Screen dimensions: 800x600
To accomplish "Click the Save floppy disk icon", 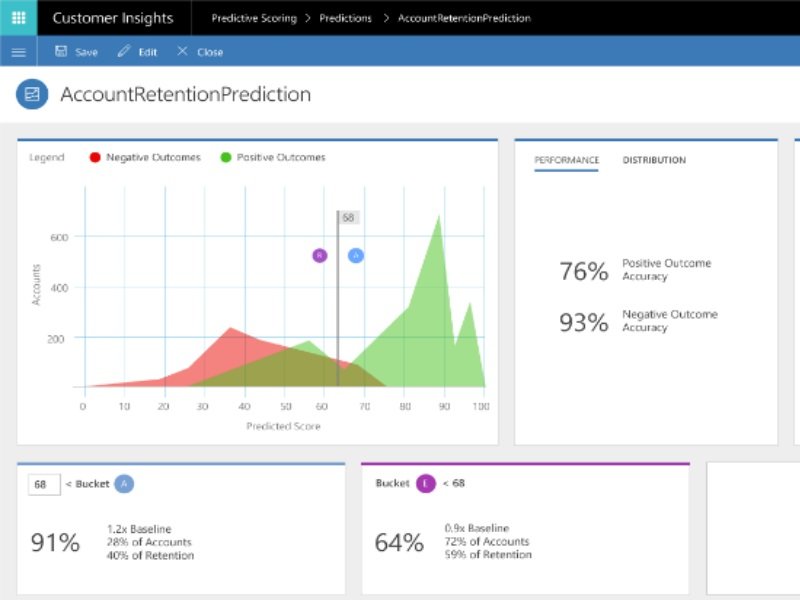I will 61,51.
